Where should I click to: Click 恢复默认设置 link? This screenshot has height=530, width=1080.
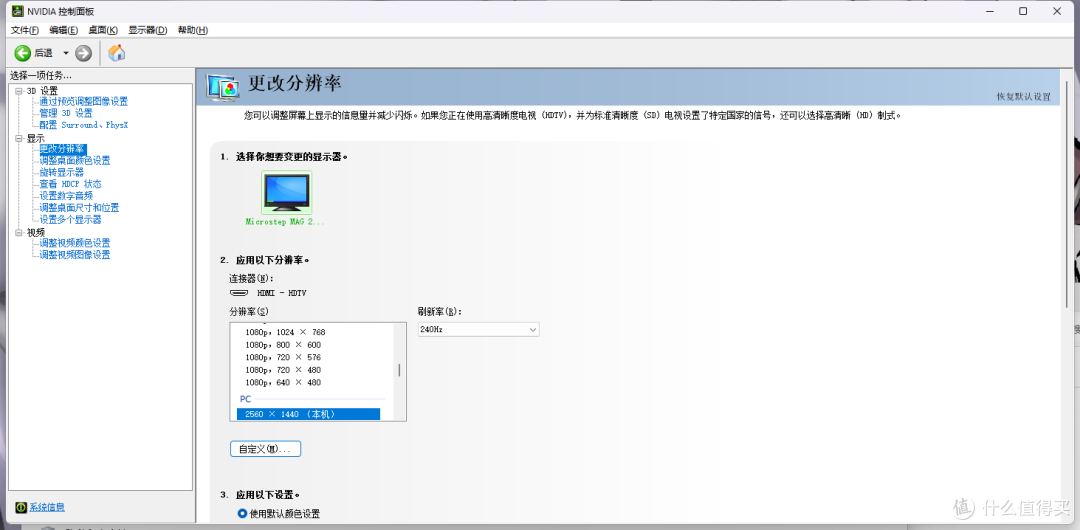click(1024, 96)
